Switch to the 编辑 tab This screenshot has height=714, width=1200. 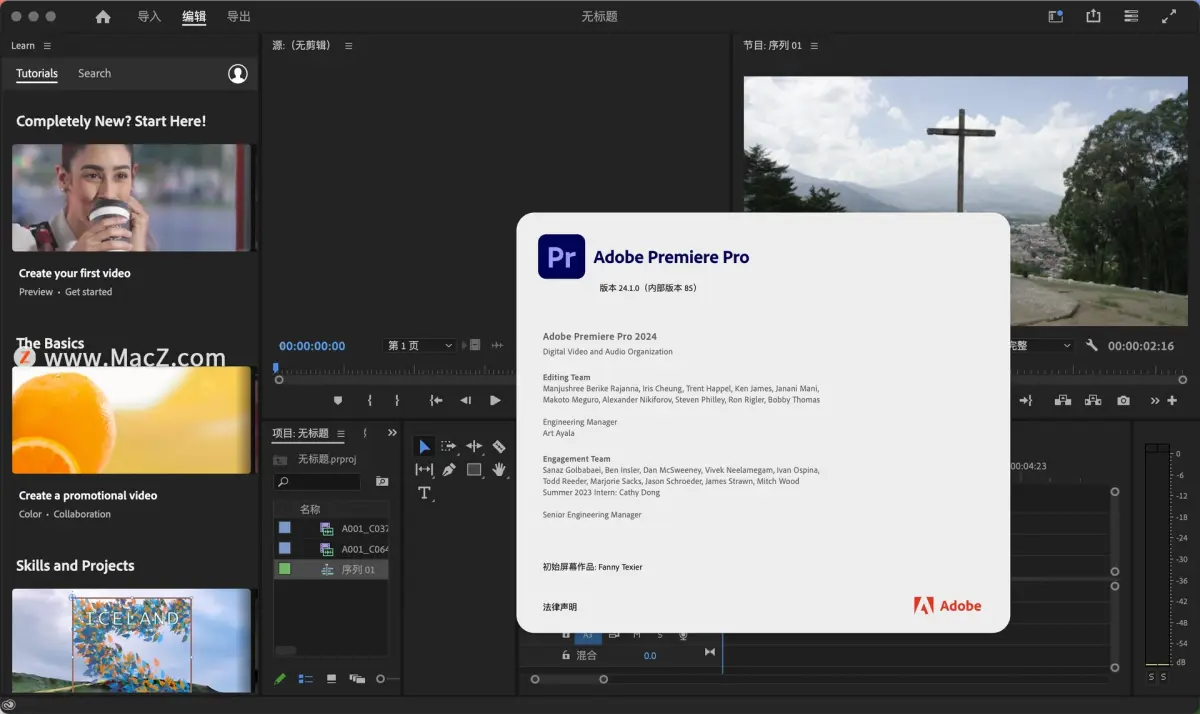(x=194, y=16)
